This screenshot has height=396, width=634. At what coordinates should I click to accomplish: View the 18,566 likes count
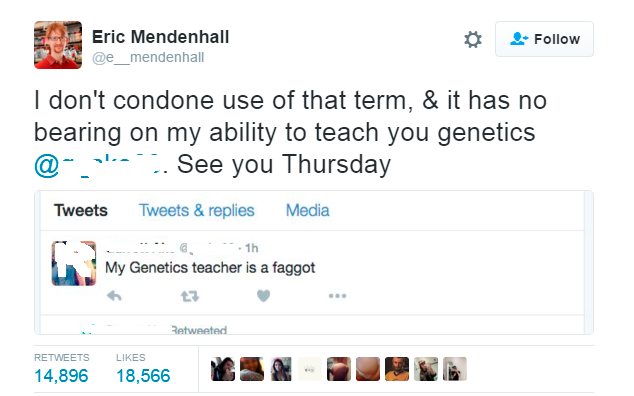(143, 376)
